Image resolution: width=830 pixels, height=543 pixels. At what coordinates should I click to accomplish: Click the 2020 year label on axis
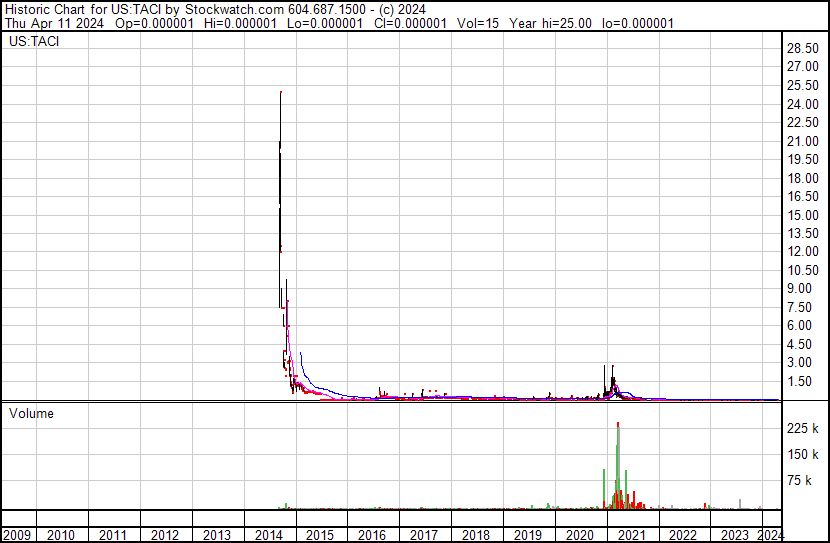580,535
